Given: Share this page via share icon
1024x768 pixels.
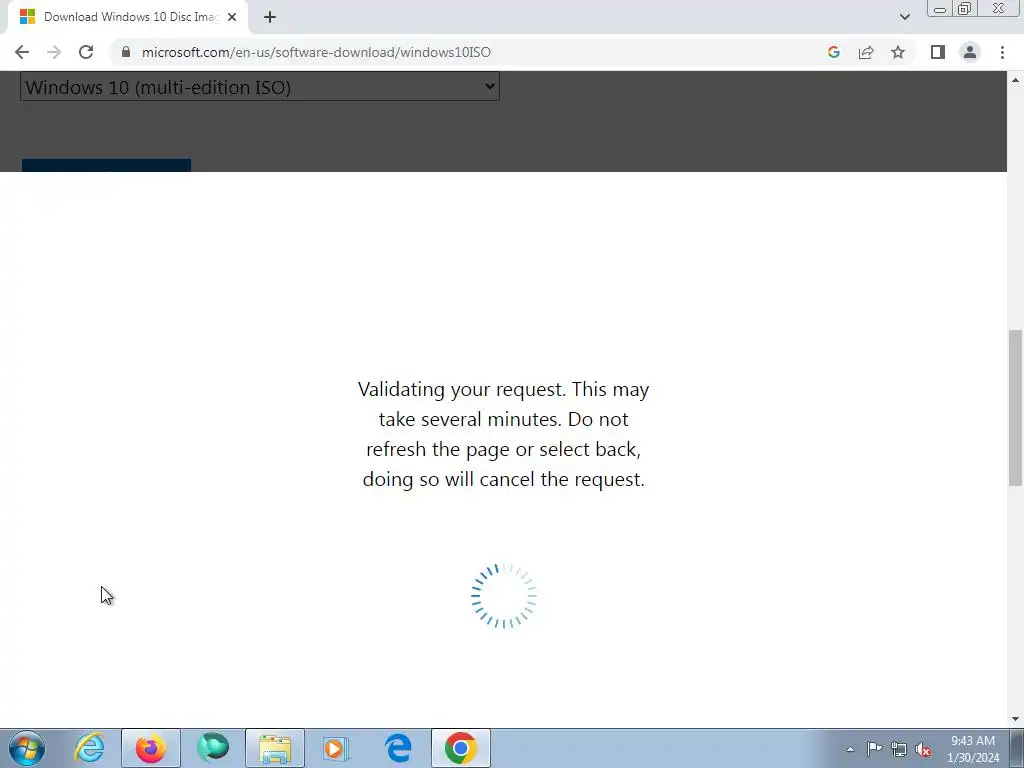Looking at the screenshot, I should [x=866, y=52].
